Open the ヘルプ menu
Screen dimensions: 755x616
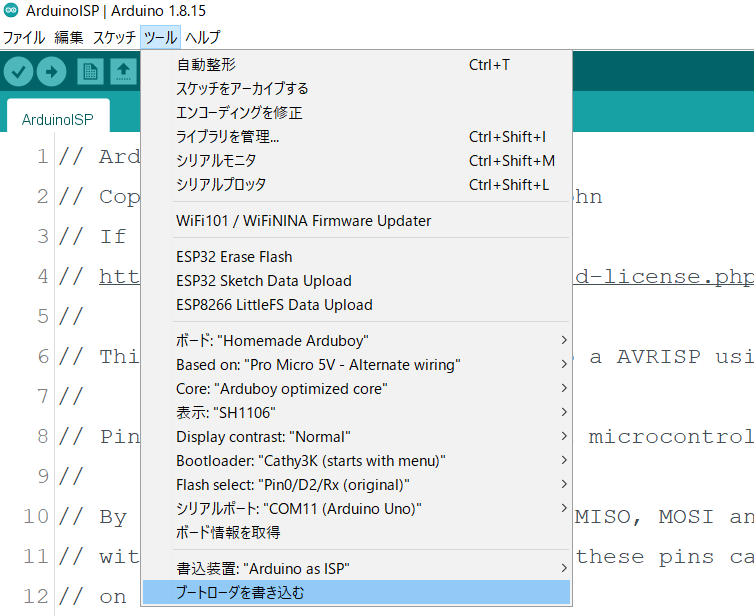click(203, 38)
